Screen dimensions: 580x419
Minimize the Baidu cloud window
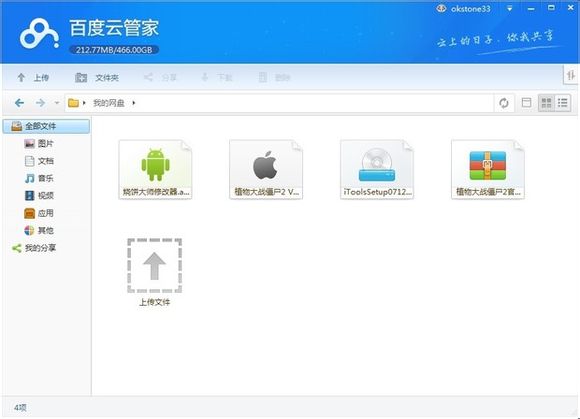pyautogui.click(x=531, y=9)
